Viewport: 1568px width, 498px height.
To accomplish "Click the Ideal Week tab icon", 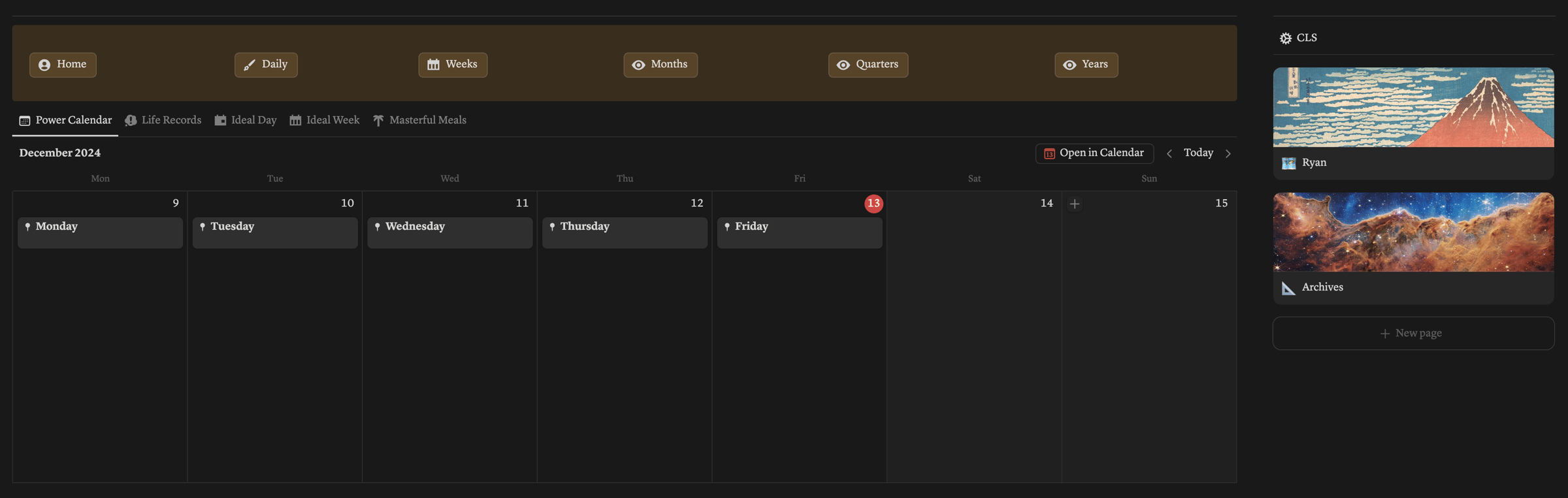I will tap(295, 121).
